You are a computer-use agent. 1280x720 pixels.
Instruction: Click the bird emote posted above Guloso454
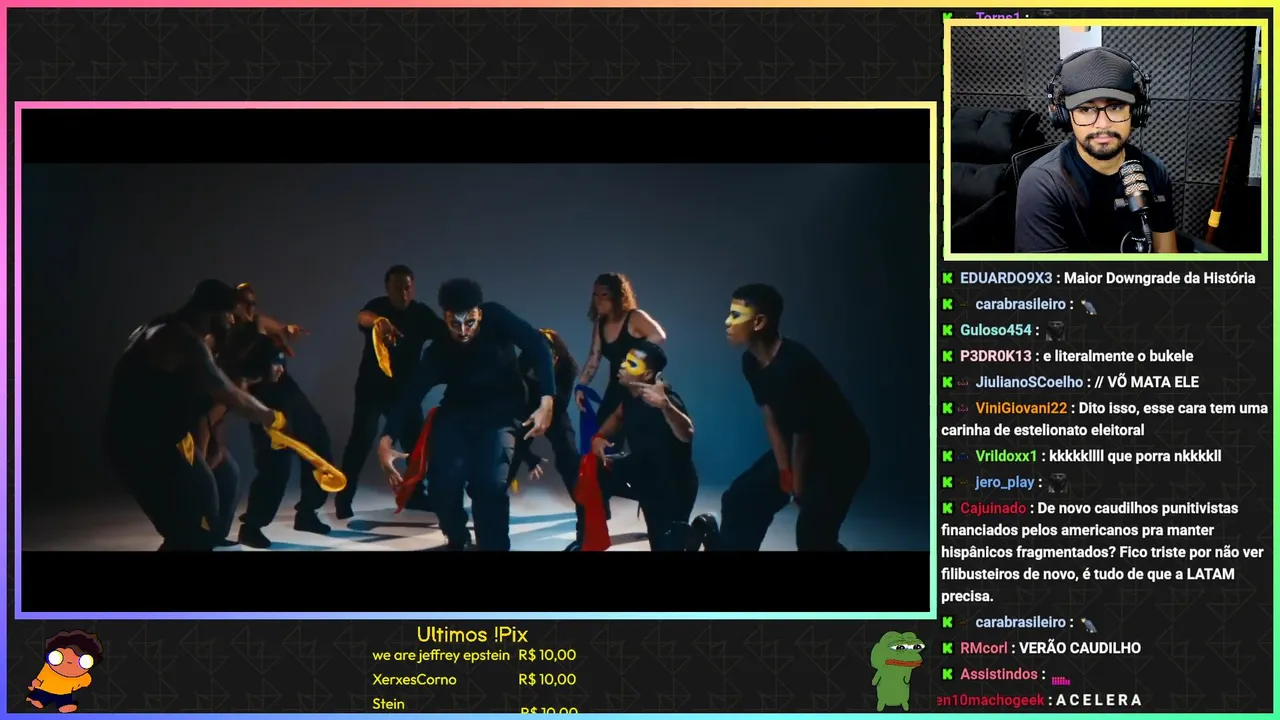coord(1089,306)
